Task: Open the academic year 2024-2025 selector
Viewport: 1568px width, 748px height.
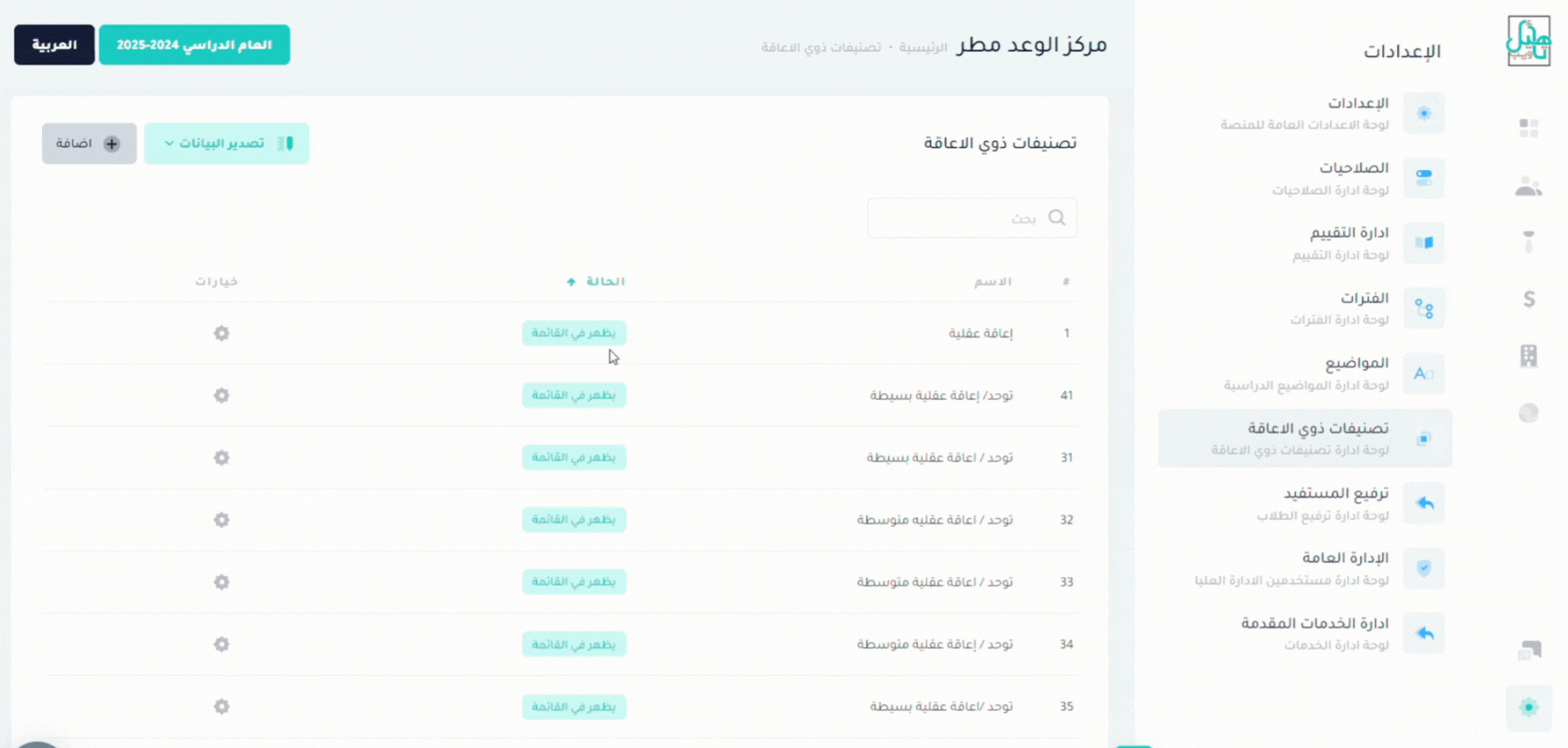Action: (194, 45)
